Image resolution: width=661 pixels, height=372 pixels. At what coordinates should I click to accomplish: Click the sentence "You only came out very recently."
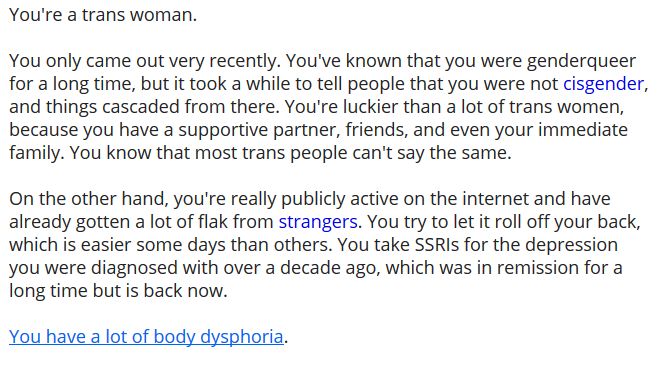(145, 61)
